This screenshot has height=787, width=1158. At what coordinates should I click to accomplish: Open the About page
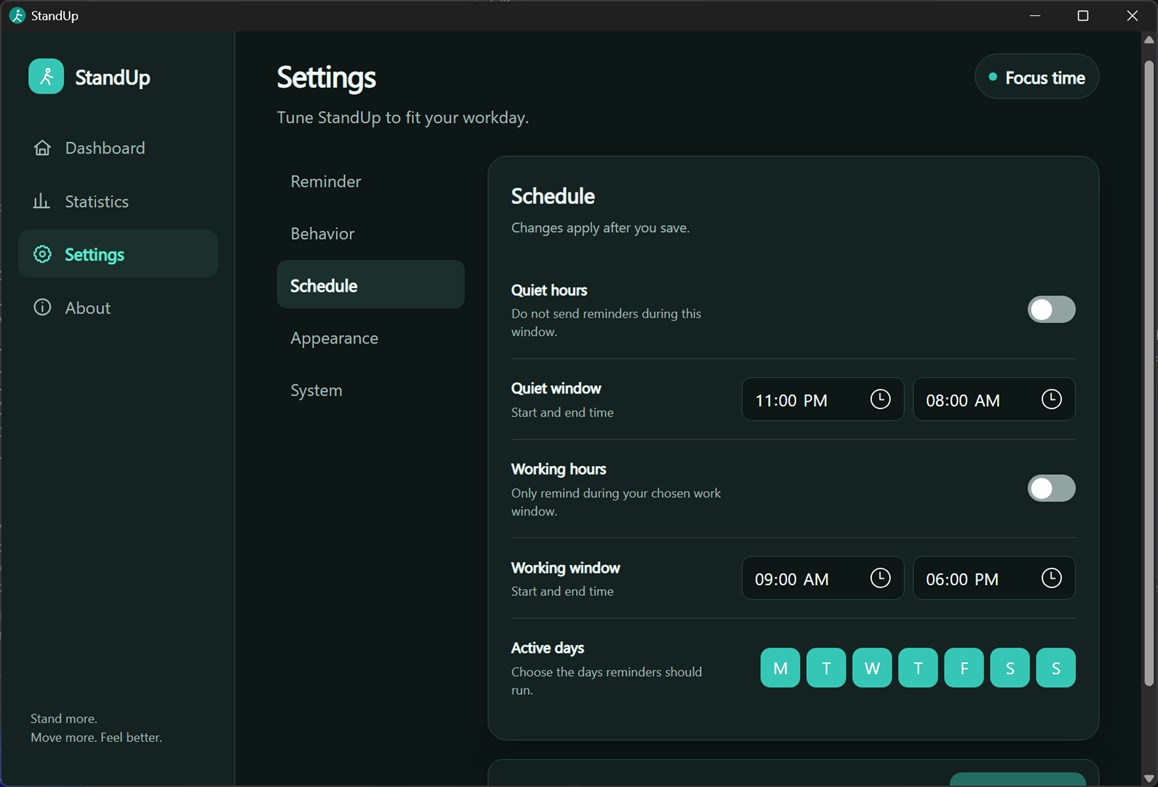118,307
